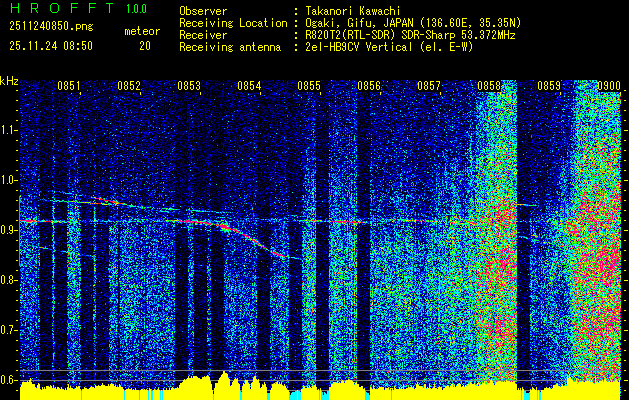Click the kHz axis unit label
This screenshot has width=629, height=400.
(9, 81)
